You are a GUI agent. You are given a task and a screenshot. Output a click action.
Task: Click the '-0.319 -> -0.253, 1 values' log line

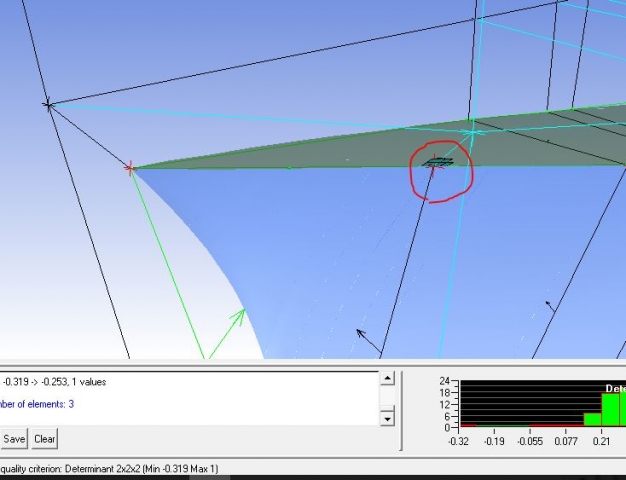(55, 382)
